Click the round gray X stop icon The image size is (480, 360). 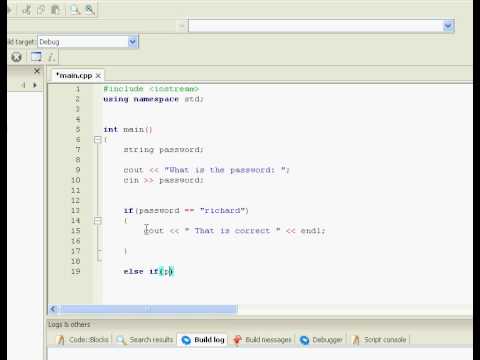(16, 57)
